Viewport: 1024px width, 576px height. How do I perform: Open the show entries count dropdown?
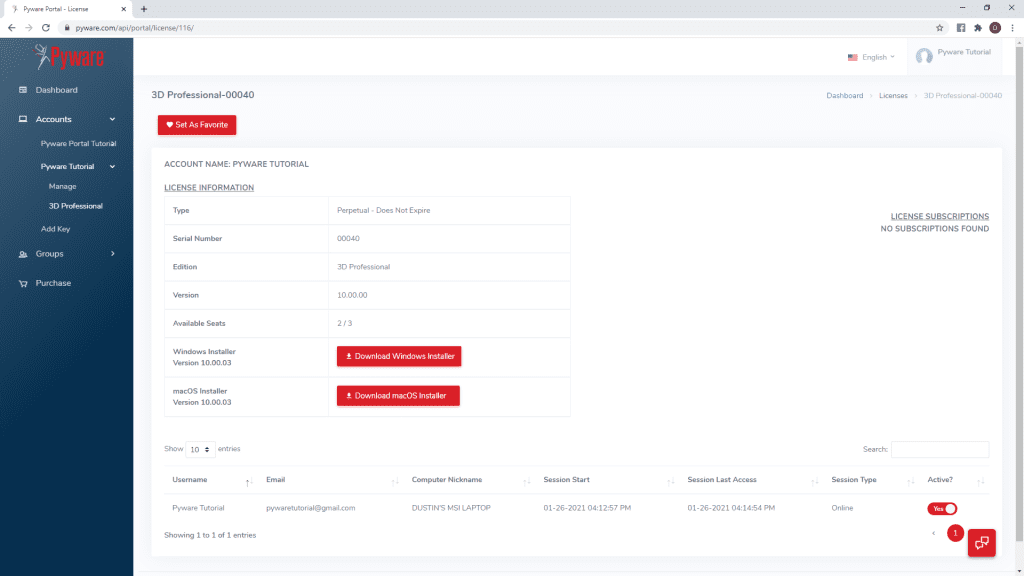[x=201, y=449]
